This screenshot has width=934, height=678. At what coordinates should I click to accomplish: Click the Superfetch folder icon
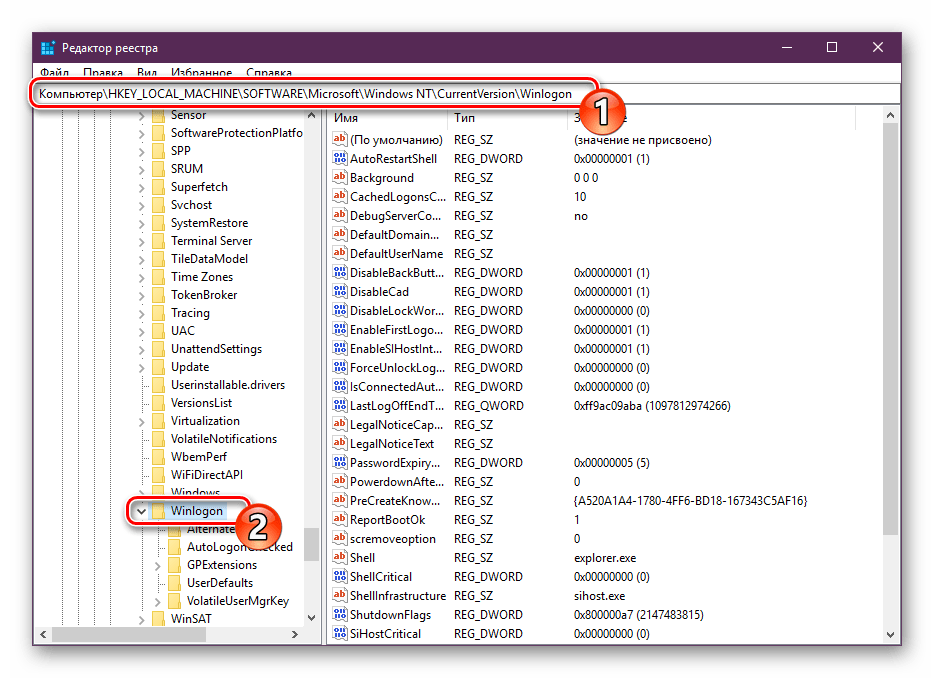click(x=158, y=187)
